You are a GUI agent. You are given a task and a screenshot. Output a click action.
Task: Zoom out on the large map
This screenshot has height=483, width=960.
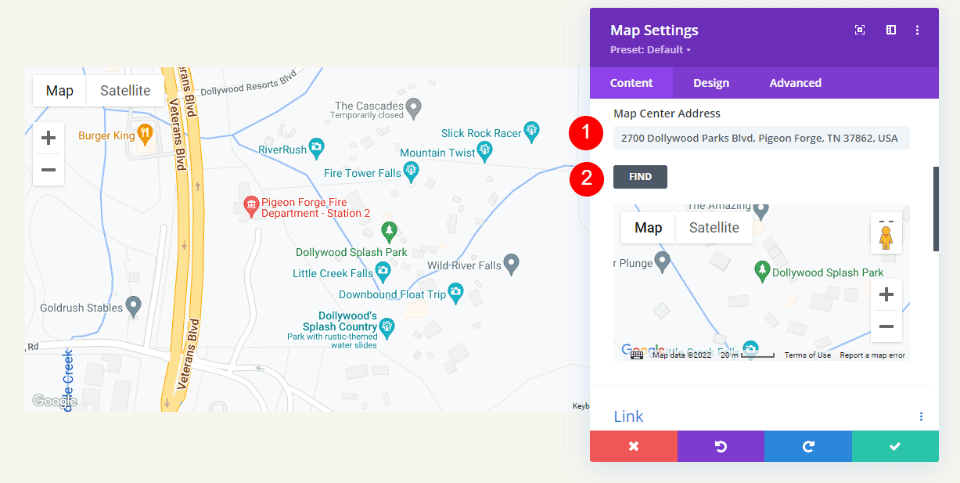(48, 169)
